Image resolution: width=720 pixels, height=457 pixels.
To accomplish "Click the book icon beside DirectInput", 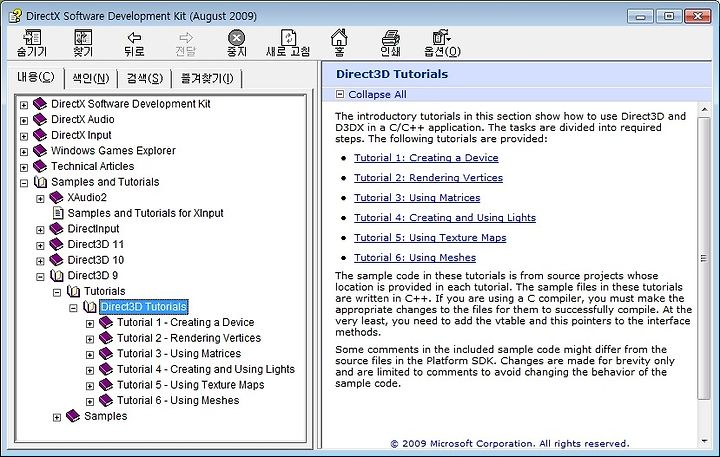I will 56,229.
